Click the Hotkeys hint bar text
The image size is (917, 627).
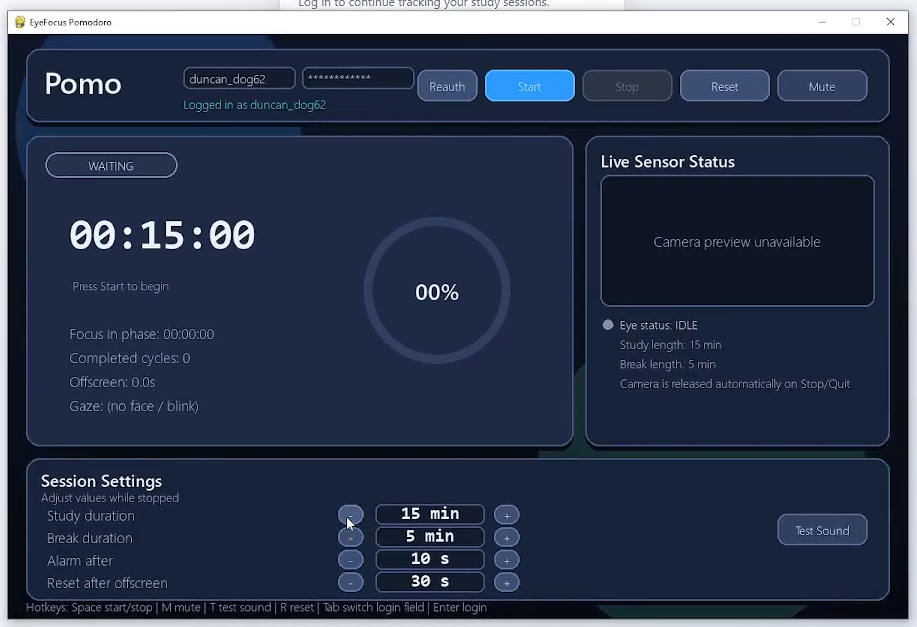pos(256,607)
